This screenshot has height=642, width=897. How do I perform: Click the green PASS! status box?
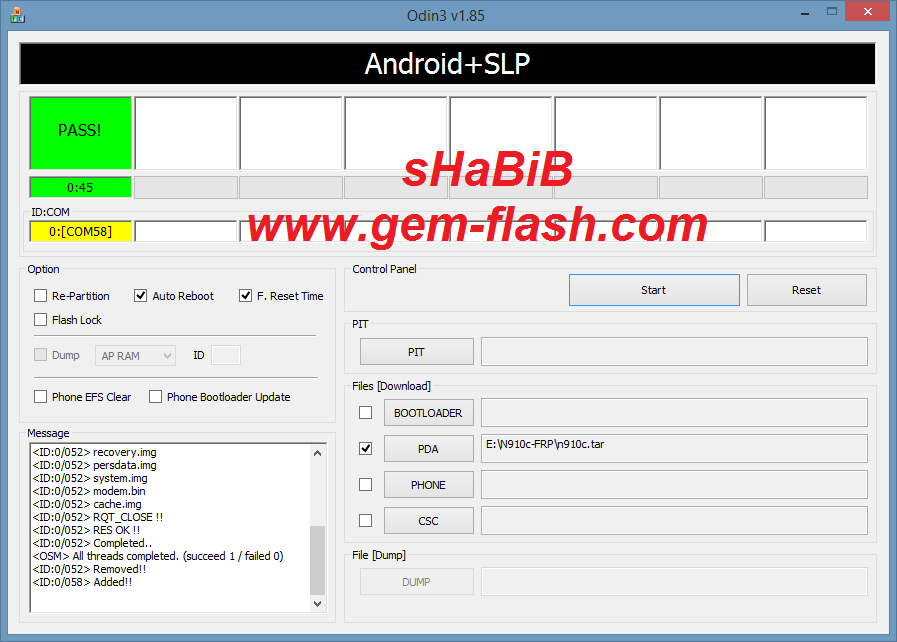81,133
